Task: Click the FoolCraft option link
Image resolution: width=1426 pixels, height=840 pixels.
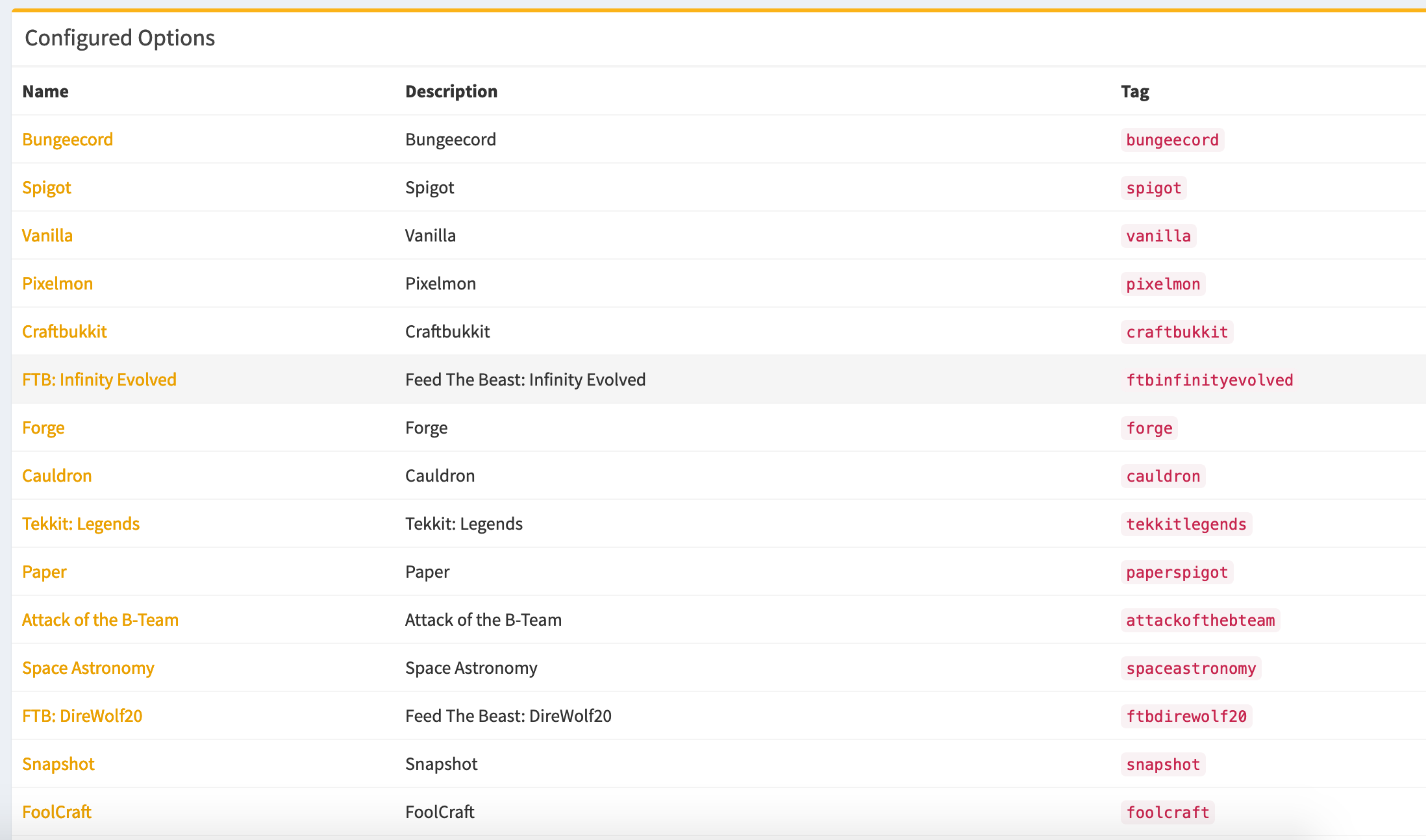Action: pos(57,812)
